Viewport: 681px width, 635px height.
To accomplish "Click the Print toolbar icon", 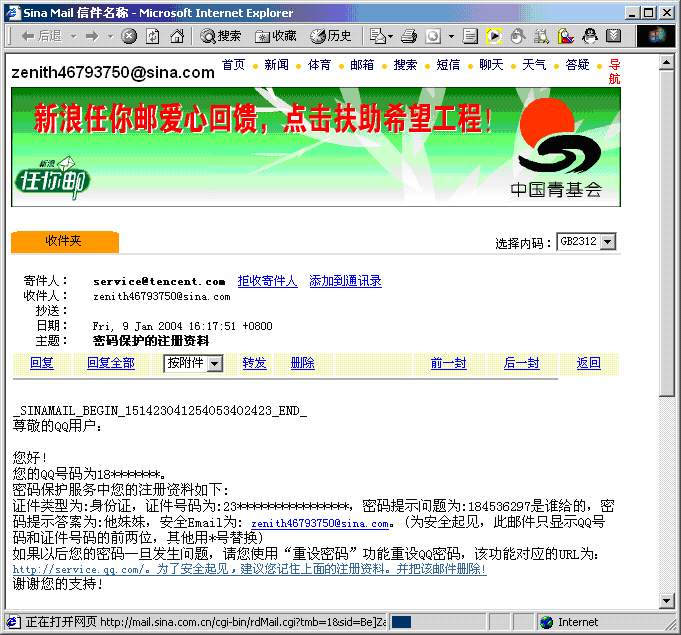I will 409,36.
